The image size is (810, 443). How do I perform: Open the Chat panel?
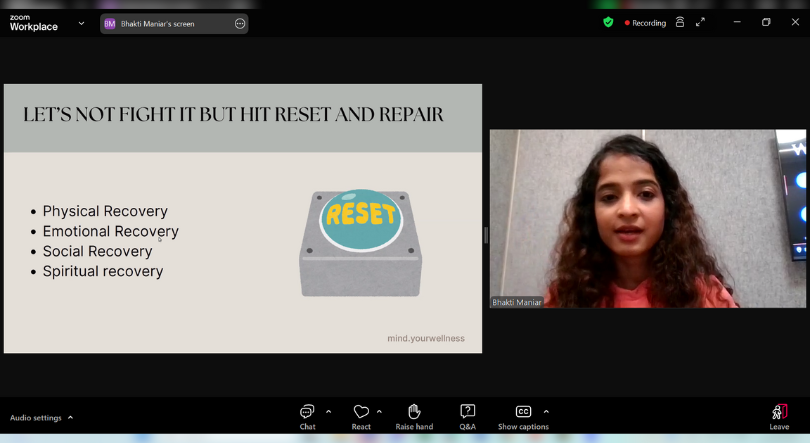click(x=307, y=415)
